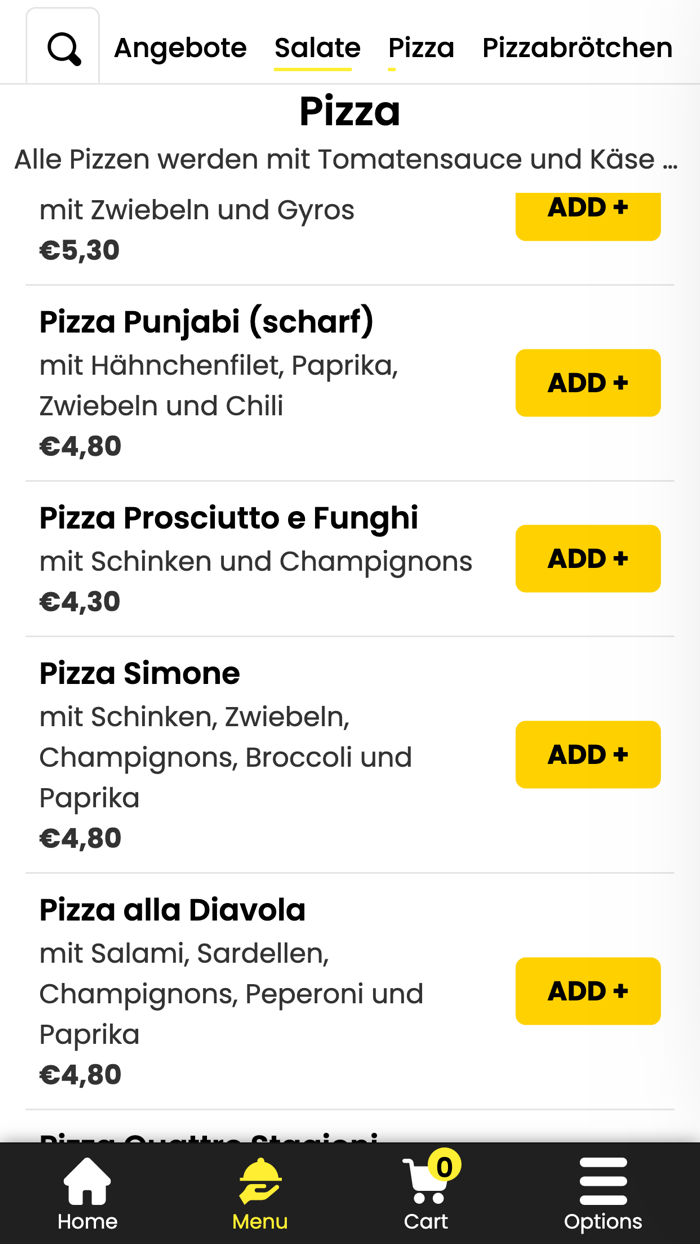Screen dimensions: 700x1244
Task: Open Pizza alla Diavola details
Action: (x=172, y=910)
